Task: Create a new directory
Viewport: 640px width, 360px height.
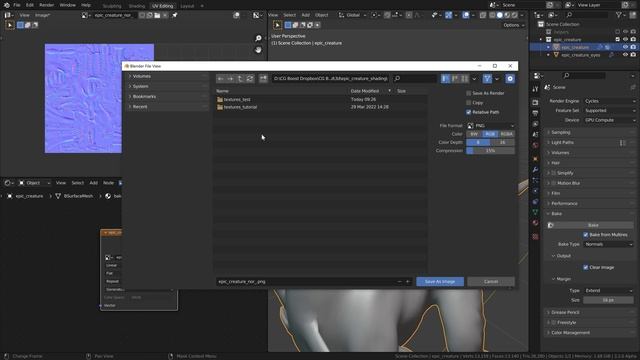Action: [263, 78]
